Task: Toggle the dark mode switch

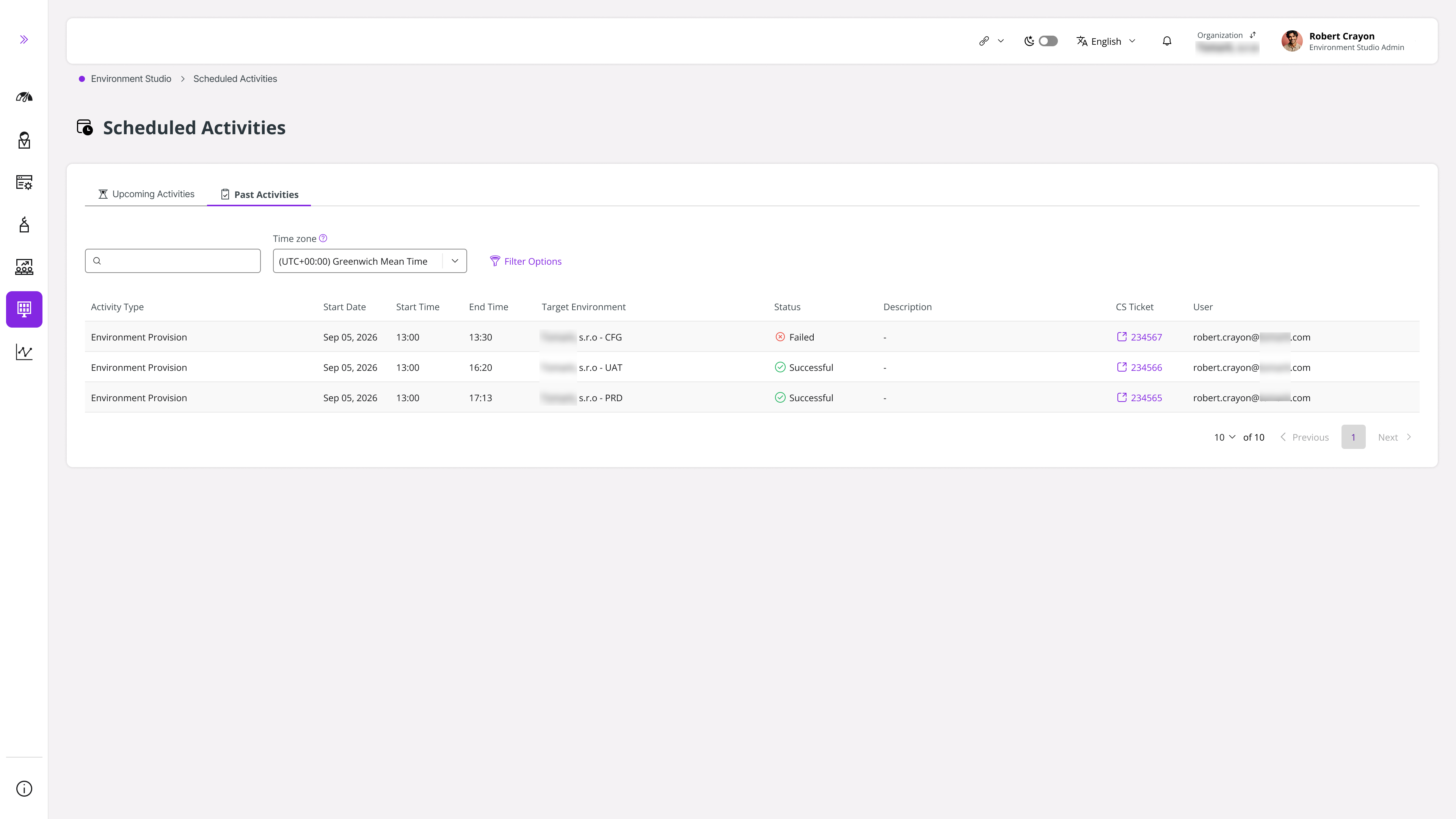Action: click(x=1048, y=41)
